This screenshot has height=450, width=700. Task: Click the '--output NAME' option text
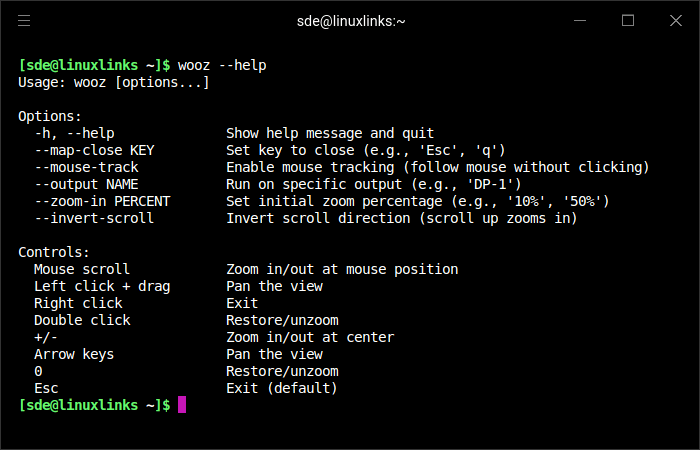coord(86,184)
